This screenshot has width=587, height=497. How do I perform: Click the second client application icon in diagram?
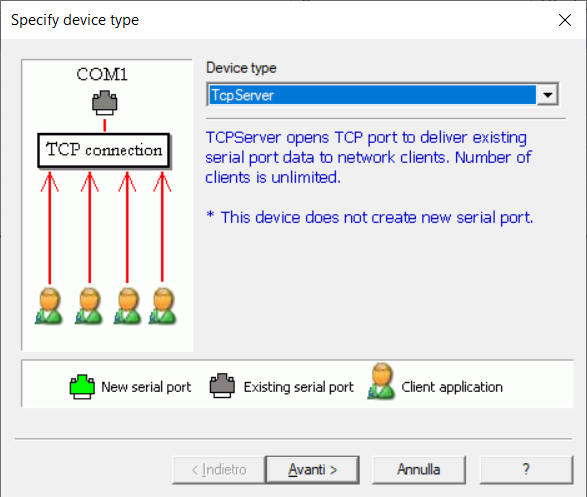tap(89, 306)
